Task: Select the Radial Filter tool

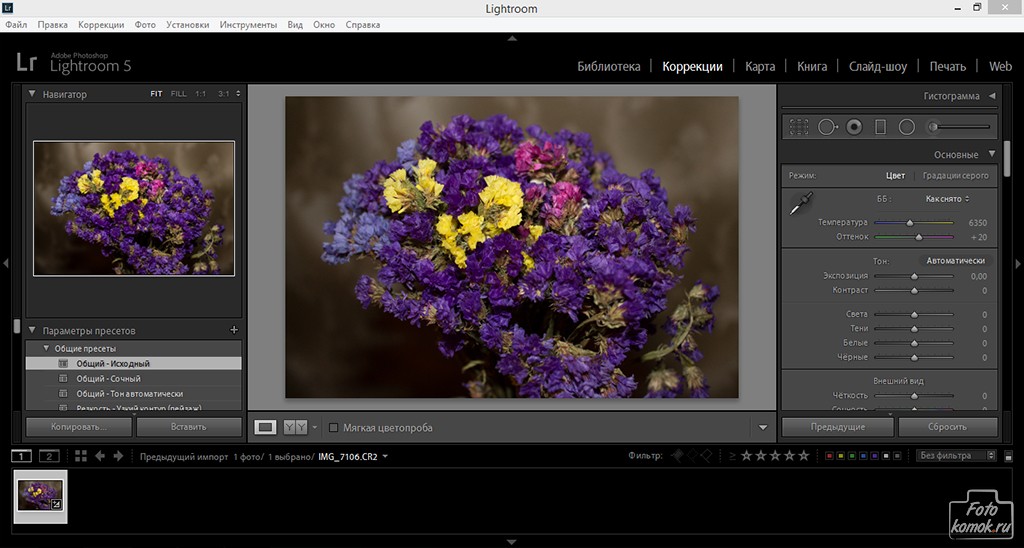Action: (906, 127)
